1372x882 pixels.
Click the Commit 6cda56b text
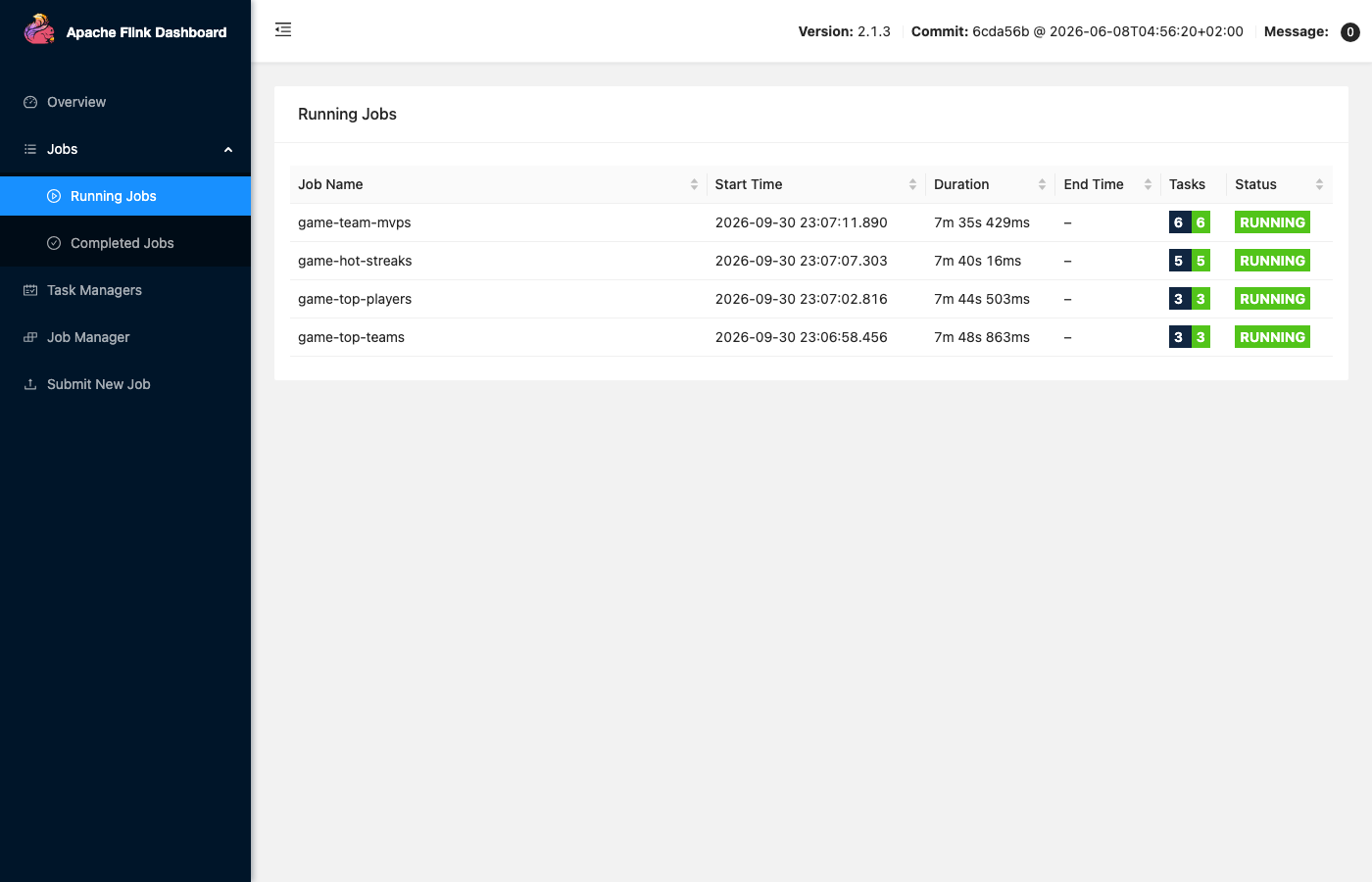pos(1077,31)
